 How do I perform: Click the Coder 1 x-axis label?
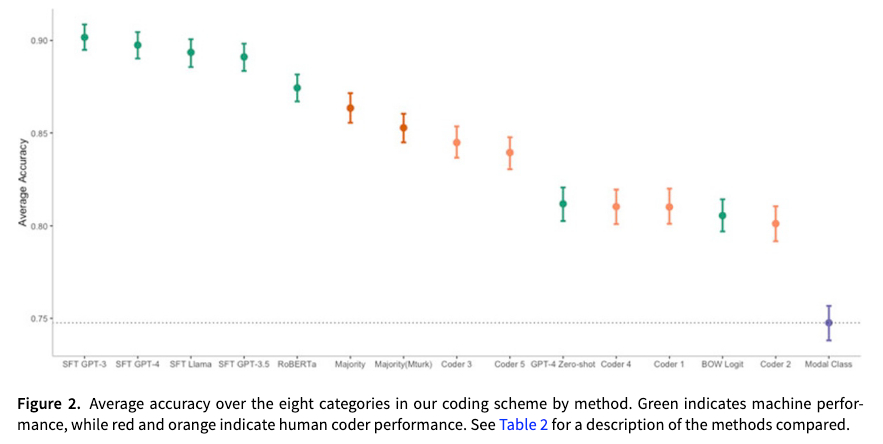pos(669,364)
